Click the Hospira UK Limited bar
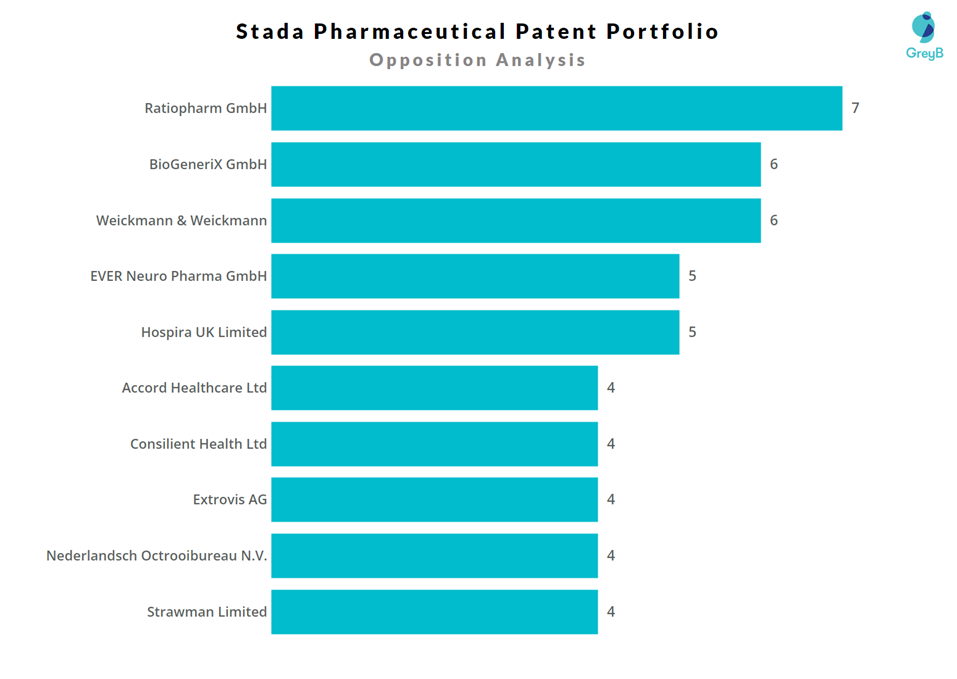Image resolution: width=957 pixels, height=679 pixels. pos(475,332)
